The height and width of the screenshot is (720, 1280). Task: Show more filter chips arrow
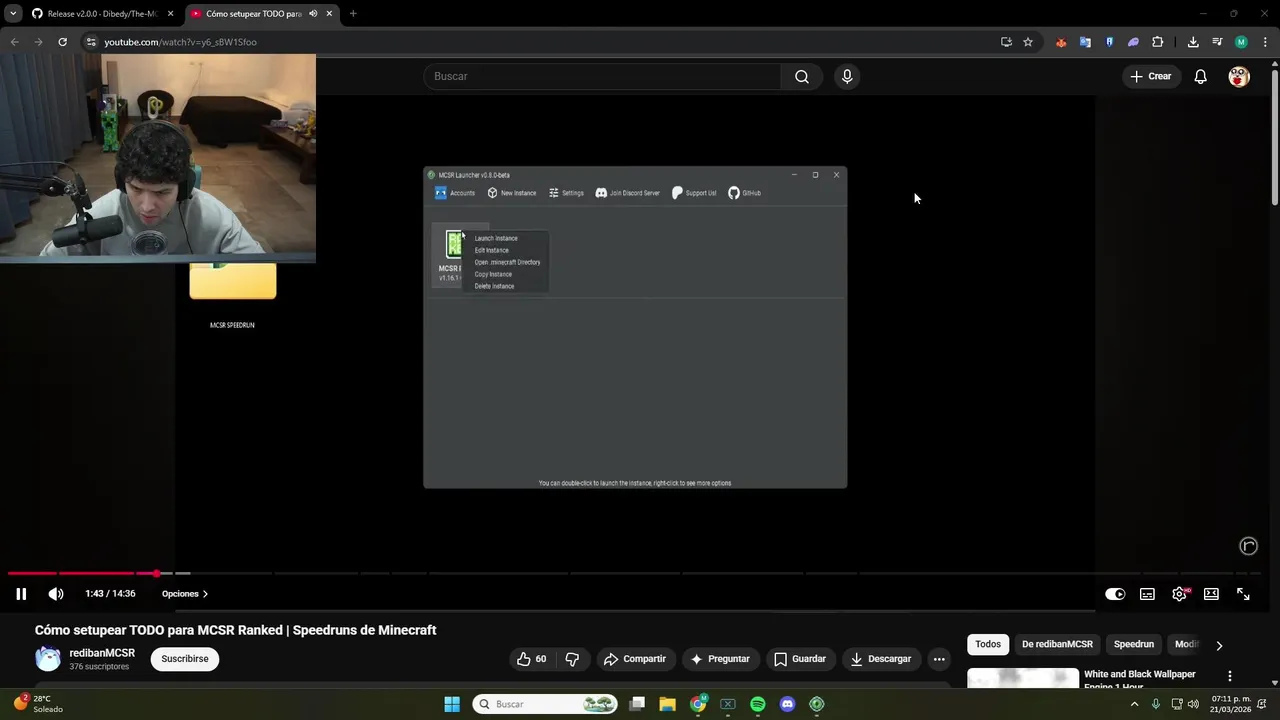pos(1219,646)
